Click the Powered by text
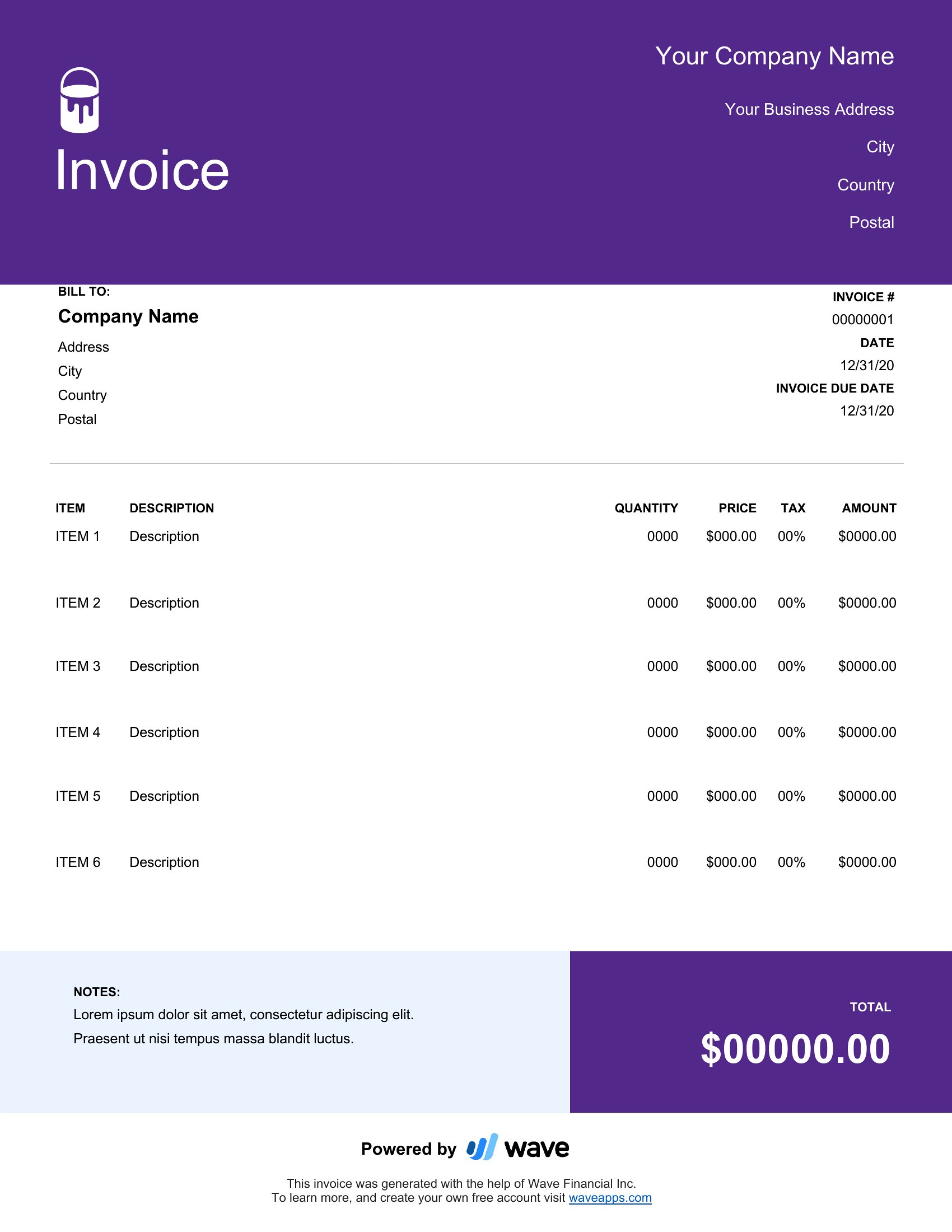The height and width of the screenshot is (1232, 952). [x=408, y=1149]
